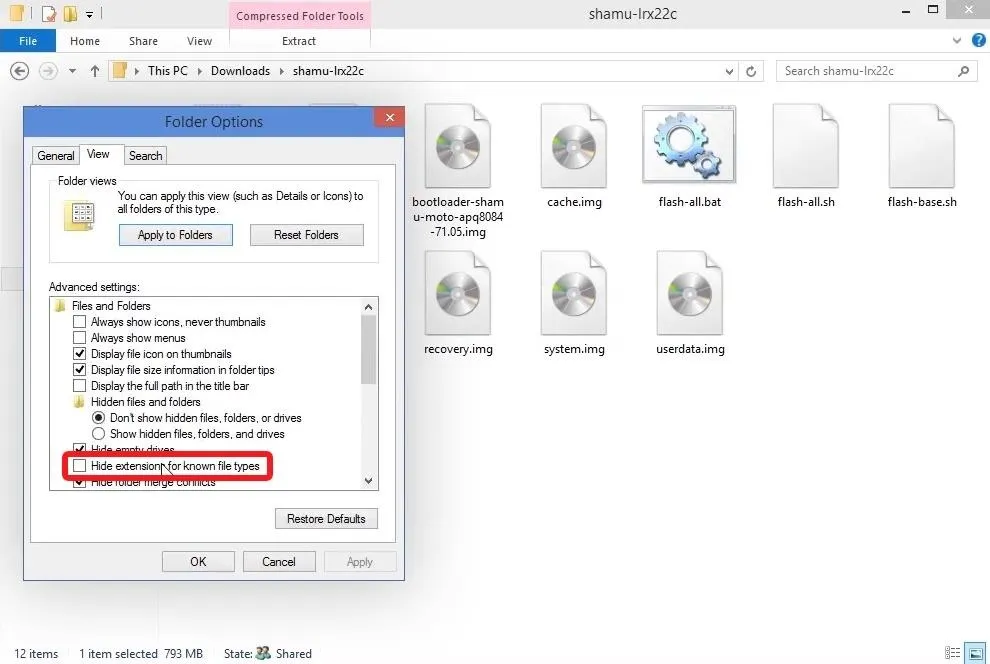Click the scroll up arrow in Advanced settings
Screen dimensions: 990x664
click(369, 307)
